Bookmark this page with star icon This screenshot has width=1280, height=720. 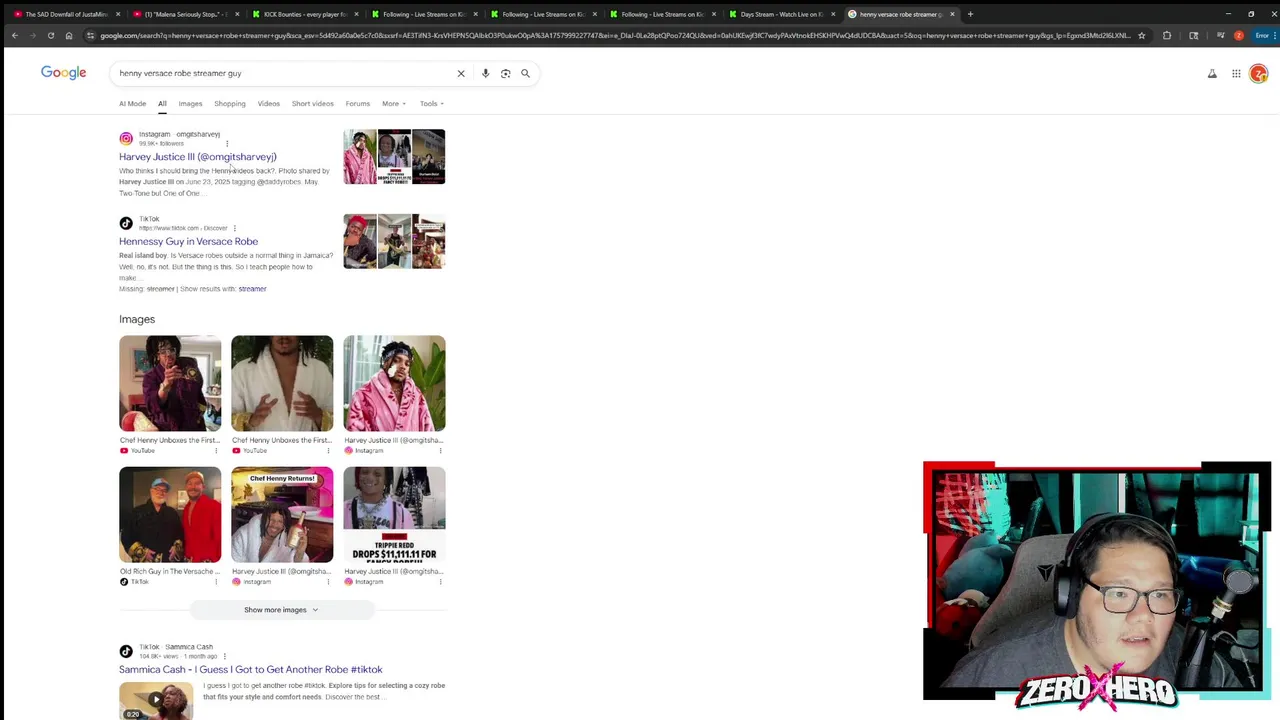[1141, 35]
